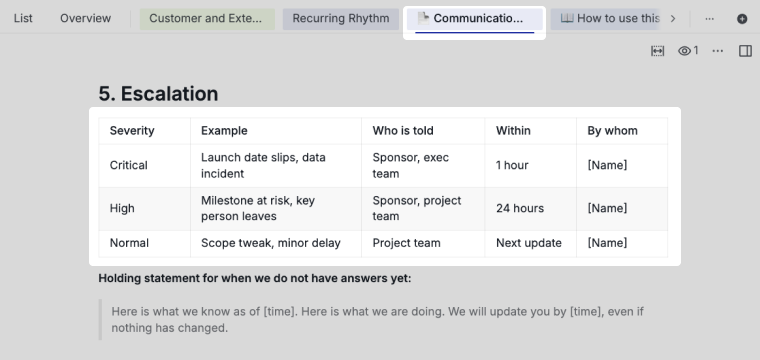
Task: Click the 5. Escalation heading
Action: pyautogui.click(x=158, y=94)
